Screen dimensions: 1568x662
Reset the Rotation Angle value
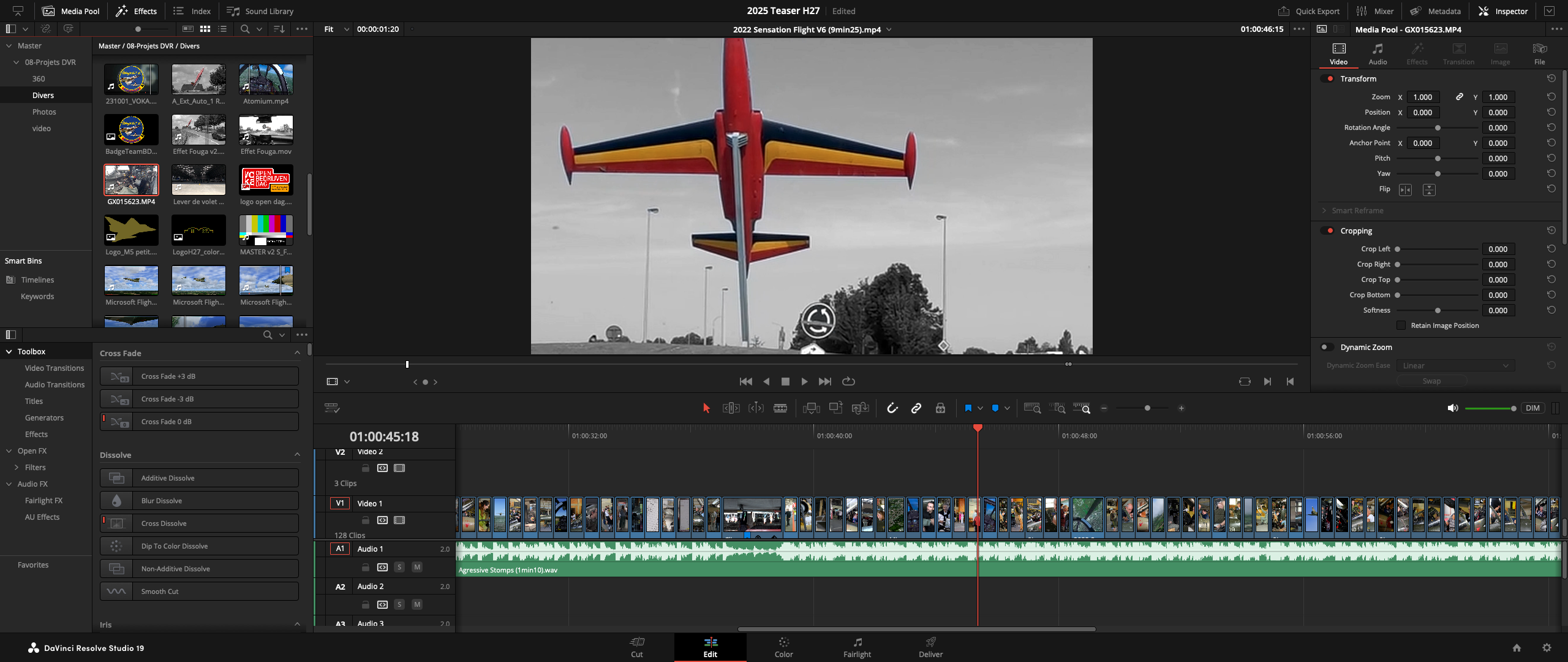(x=1551, y=127)
